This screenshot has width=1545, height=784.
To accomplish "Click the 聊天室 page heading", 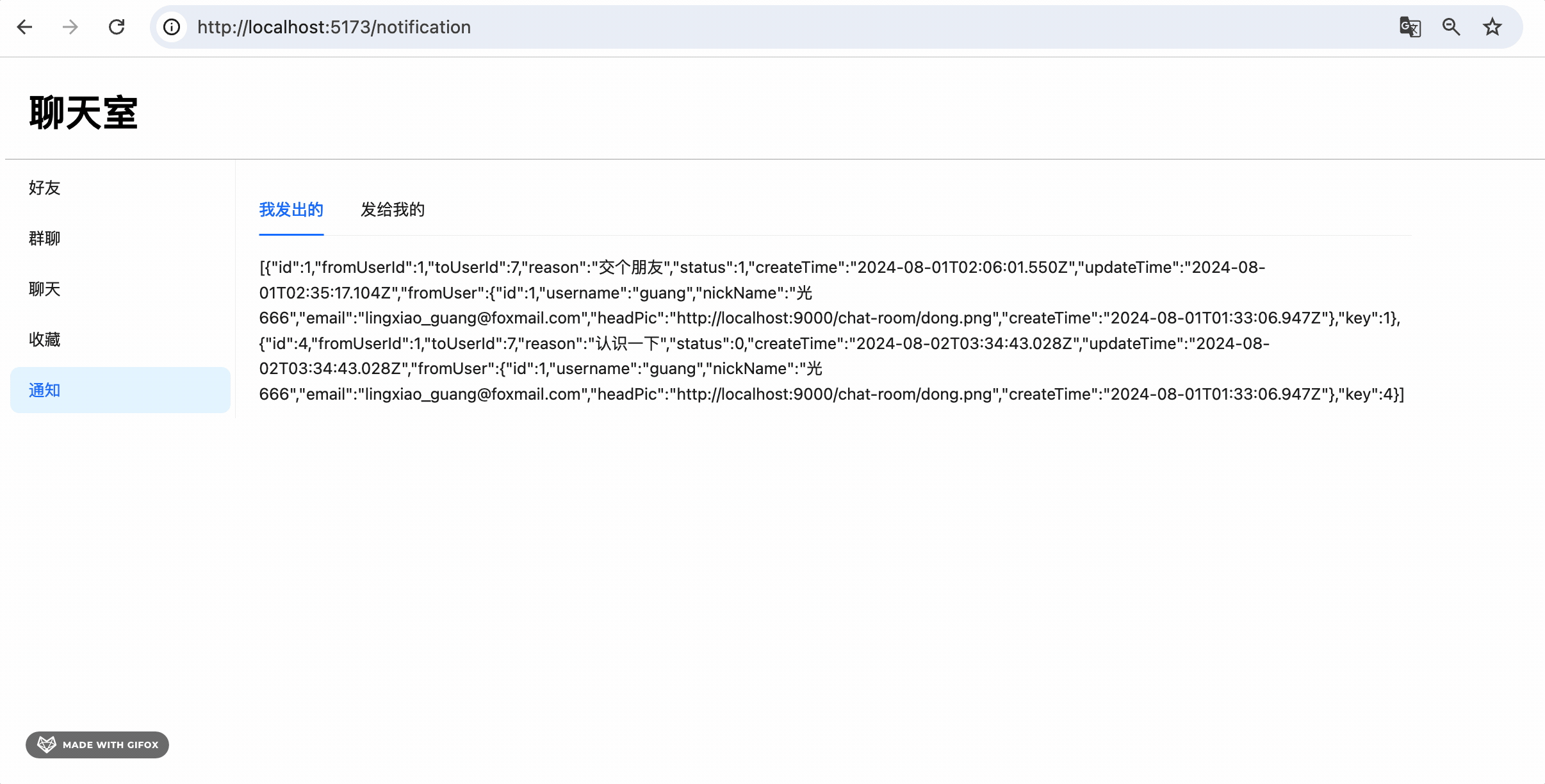I will (83, 113).
